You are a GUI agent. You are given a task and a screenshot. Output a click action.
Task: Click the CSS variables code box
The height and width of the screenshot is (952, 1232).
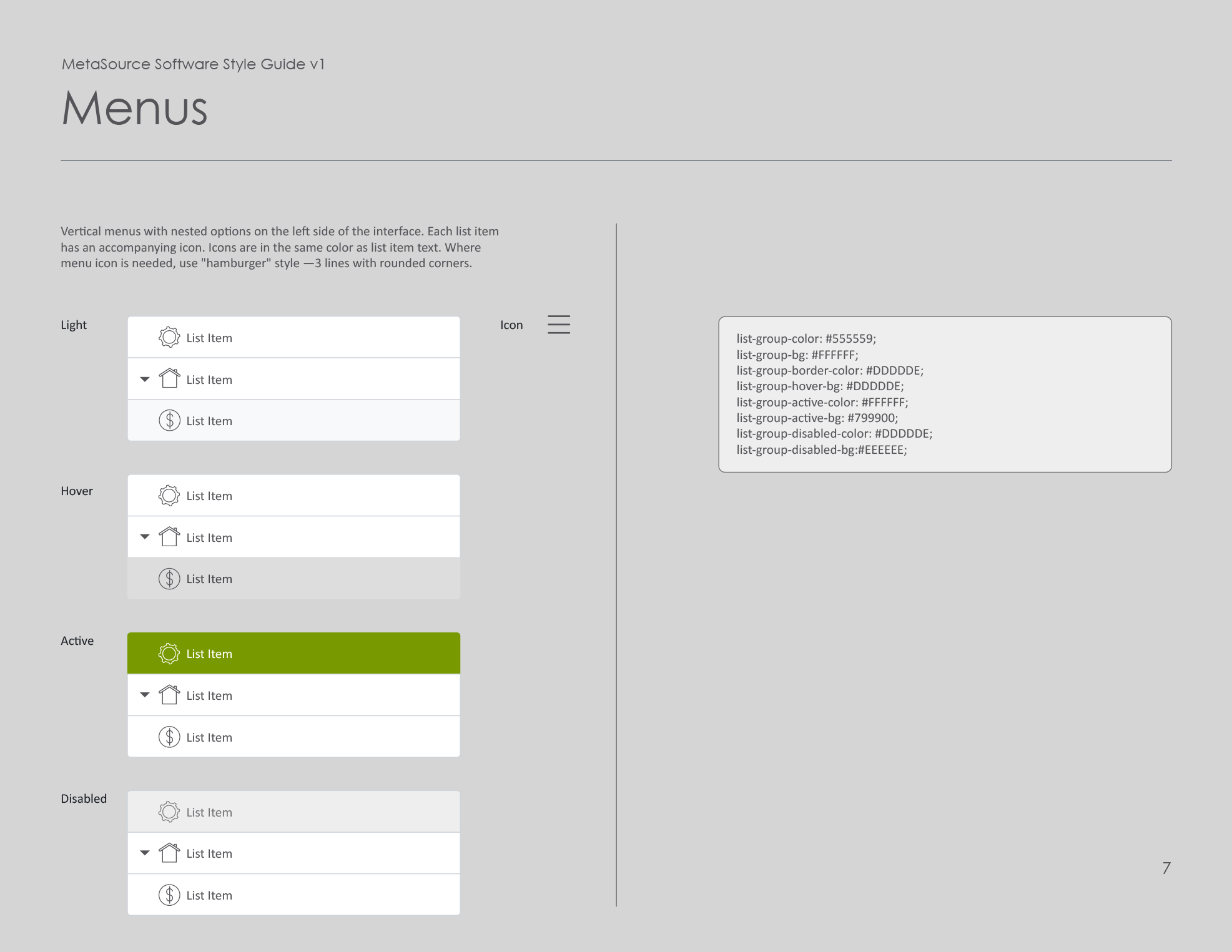pyautogui.click(x=945, y=394)
